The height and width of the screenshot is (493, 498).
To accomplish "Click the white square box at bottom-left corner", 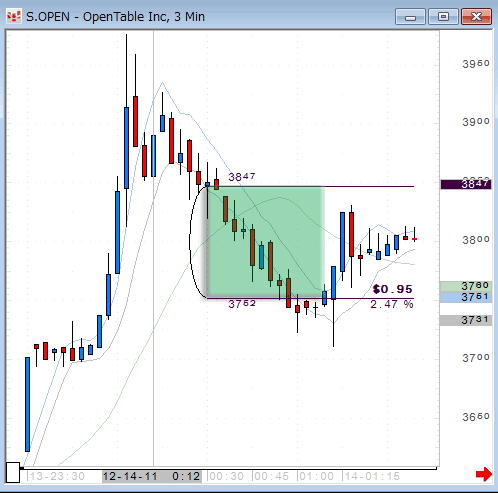I will 13,472.
